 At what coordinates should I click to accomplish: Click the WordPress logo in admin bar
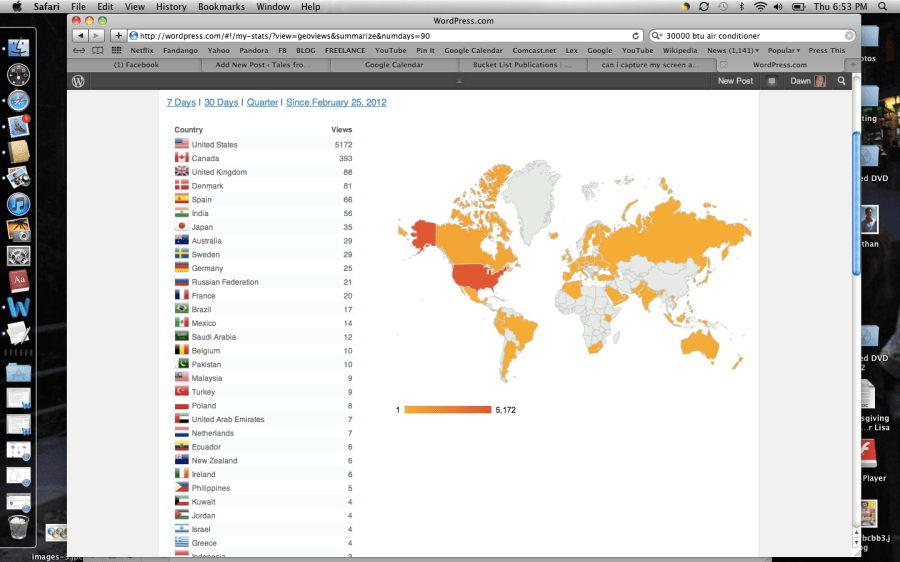tap(78, 81)
